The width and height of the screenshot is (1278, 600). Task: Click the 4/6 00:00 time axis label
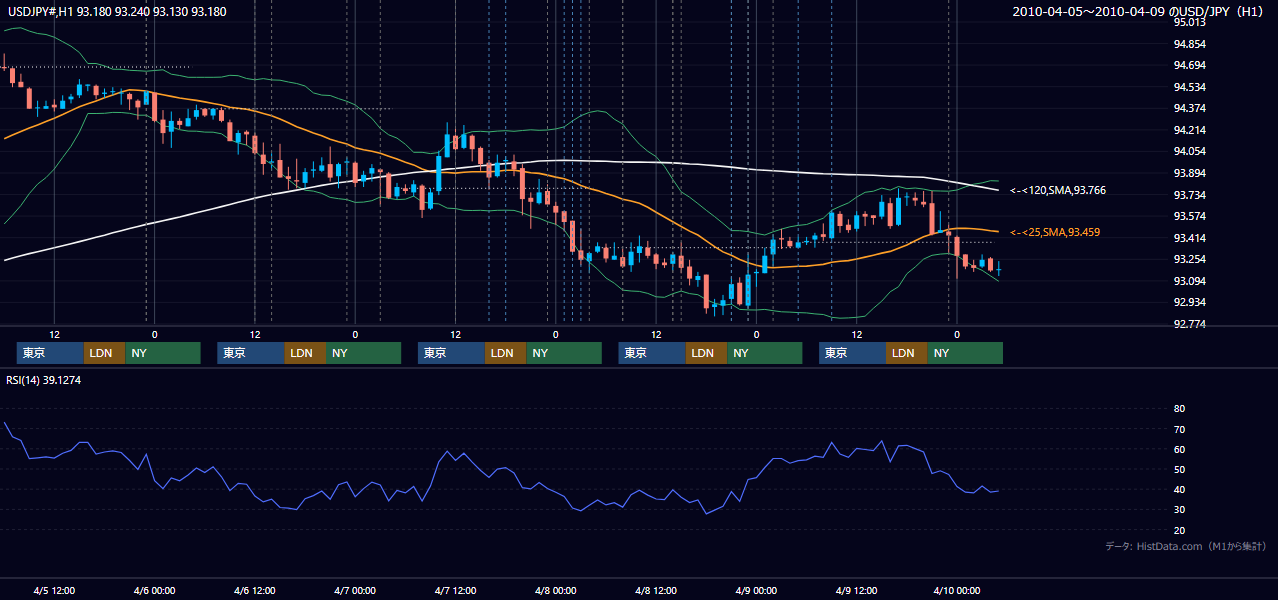point(154,590)
